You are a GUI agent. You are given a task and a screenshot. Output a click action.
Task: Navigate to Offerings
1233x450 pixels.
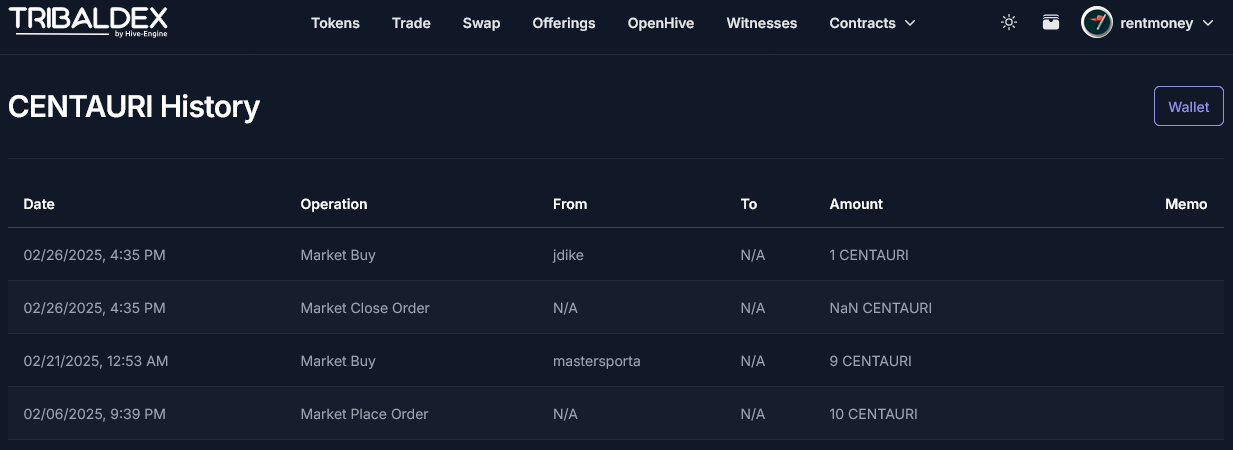coord(564,23)
